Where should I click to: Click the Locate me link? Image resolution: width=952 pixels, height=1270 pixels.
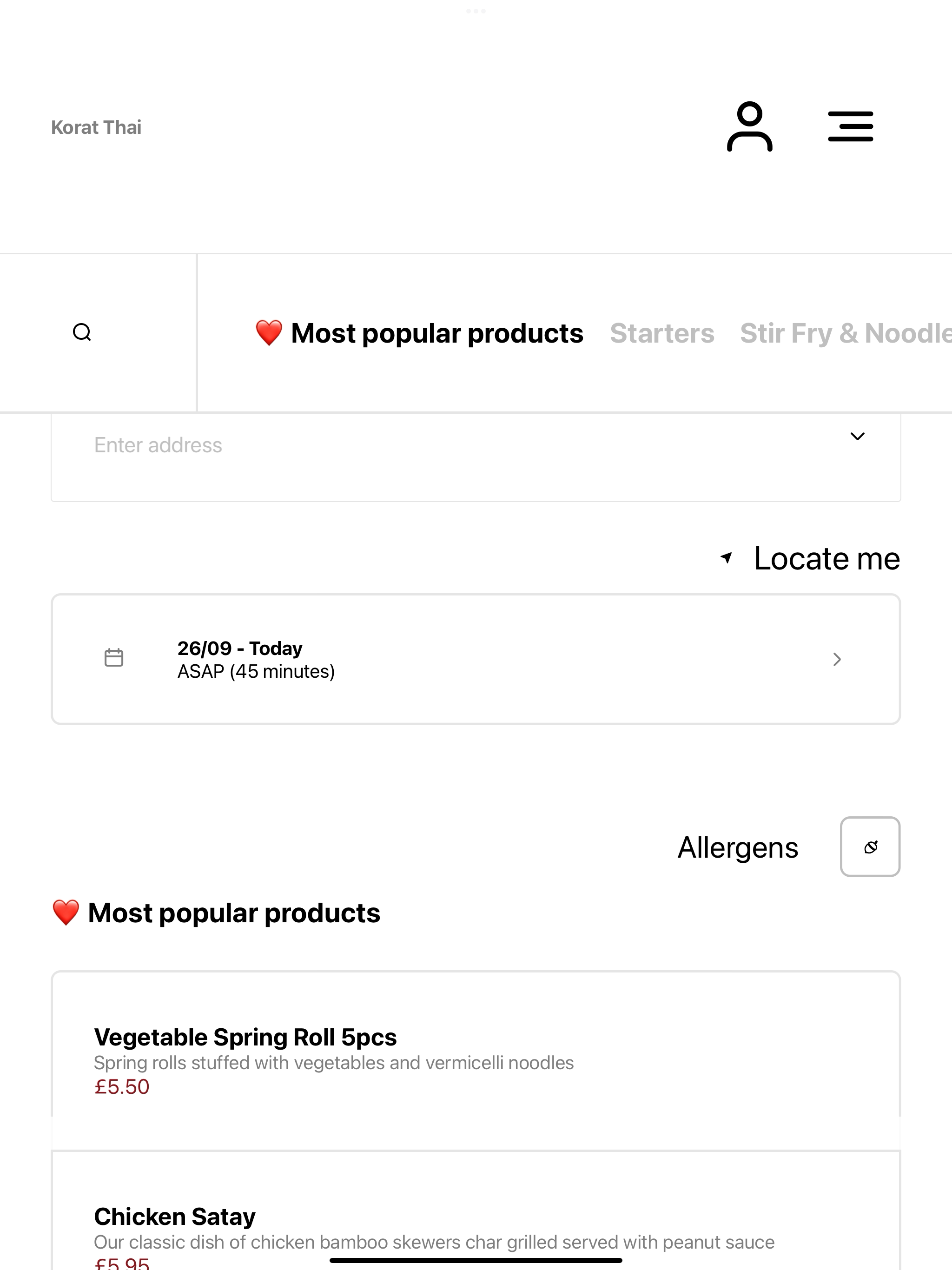(x=827, y=558)
